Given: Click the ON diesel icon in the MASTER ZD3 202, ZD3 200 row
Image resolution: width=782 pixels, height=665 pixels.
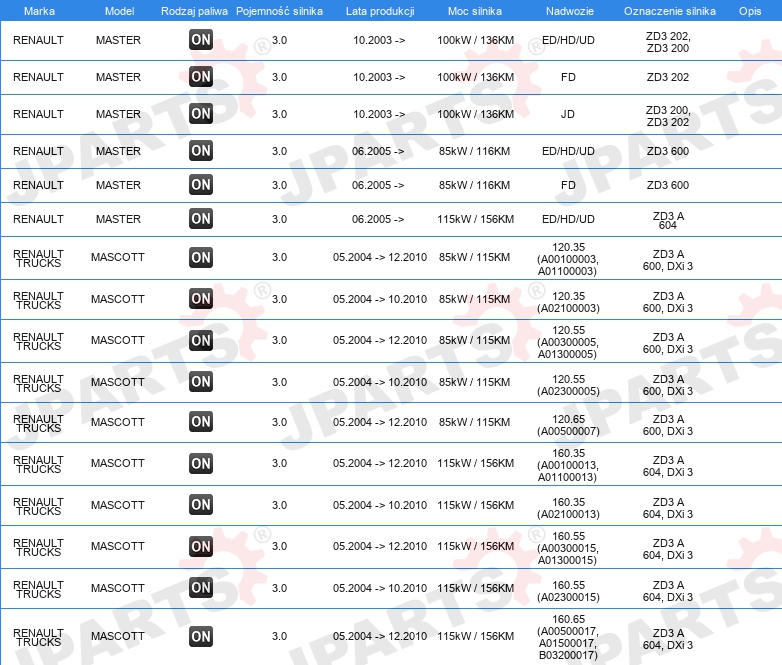Looking at the screenshot, I should pyautogui.click(x=201, y=40).
